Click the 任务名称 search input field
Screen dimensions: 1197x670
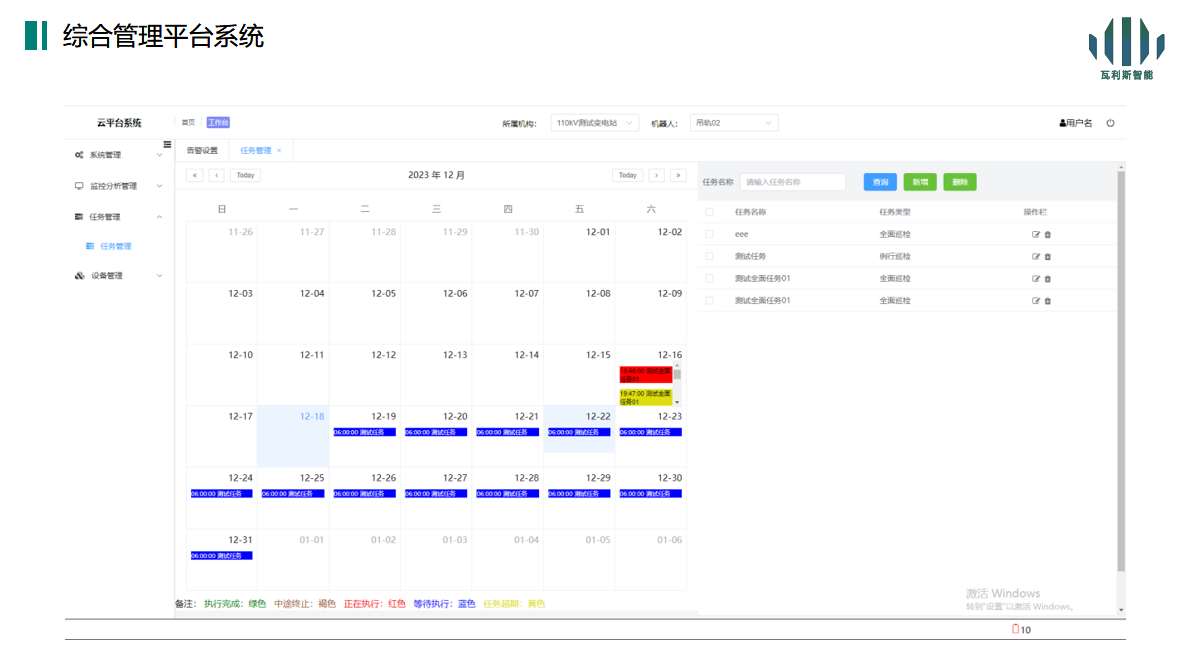[792, 182]
